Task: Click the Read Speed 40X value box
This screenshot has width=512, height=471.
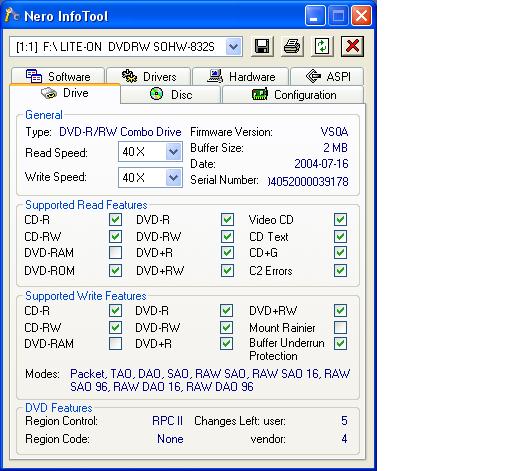Action: pyautogui.click(x=150, y=152)
